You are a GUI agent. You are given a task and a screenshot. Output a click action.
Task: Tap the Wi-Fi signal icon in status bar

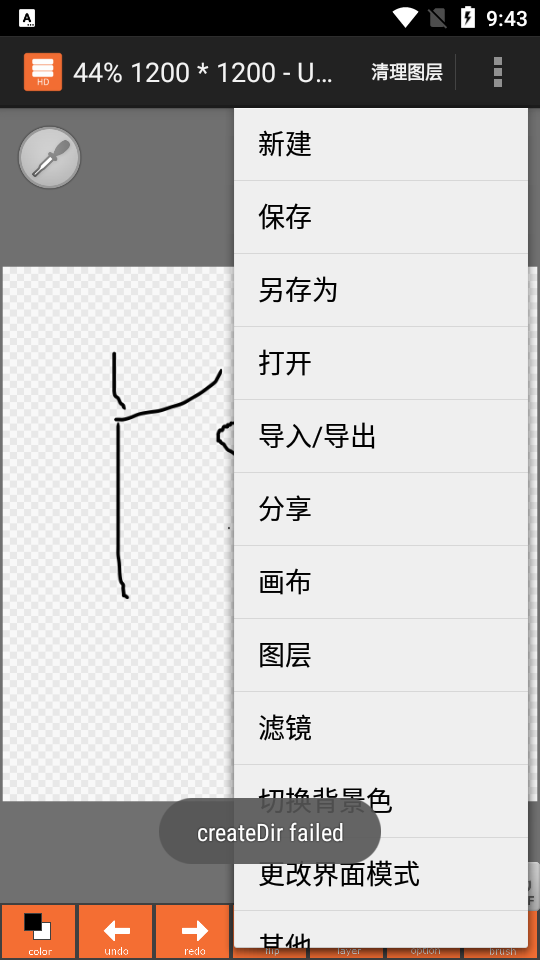click(405, 18)
